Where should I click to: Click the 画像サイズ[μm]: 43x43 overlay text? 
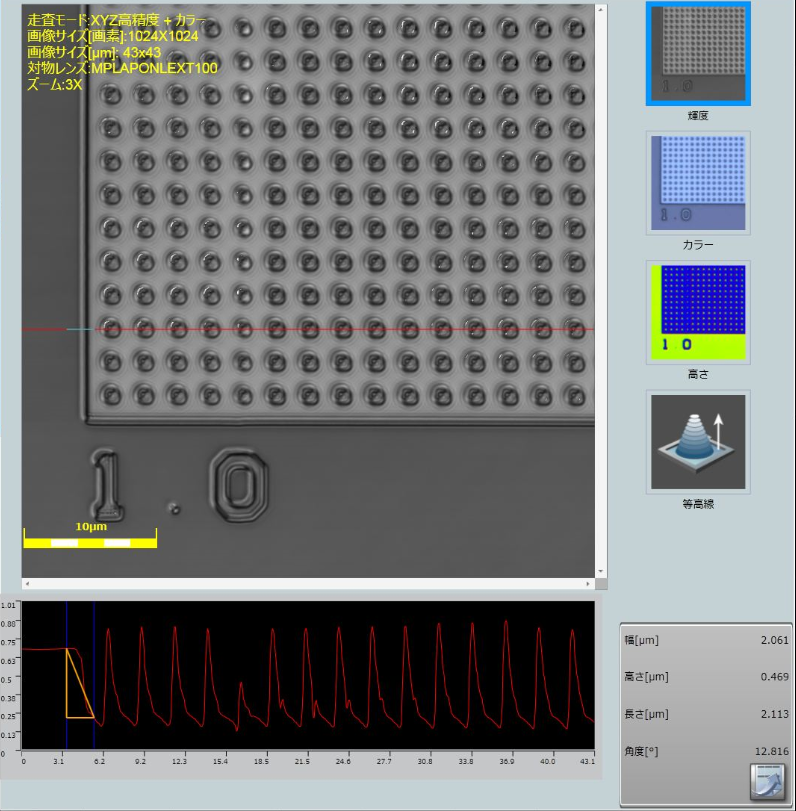94,53
